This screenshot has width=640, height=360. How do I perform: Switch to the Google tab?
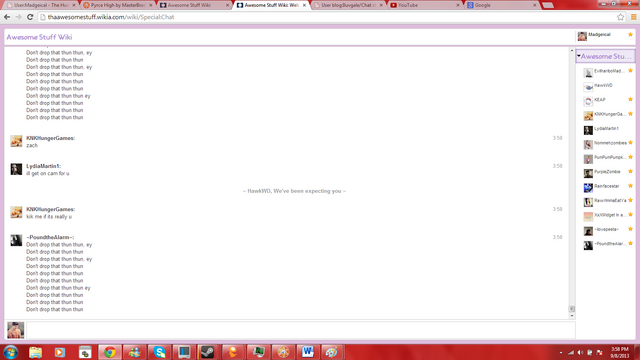click(x=501, y=5)
